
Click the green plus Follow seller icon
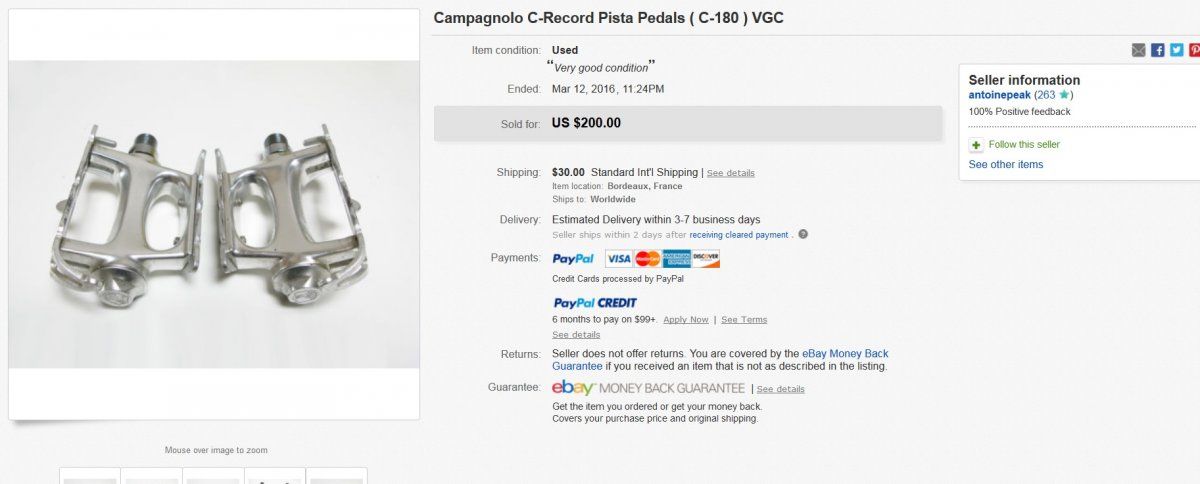[976, 145]
